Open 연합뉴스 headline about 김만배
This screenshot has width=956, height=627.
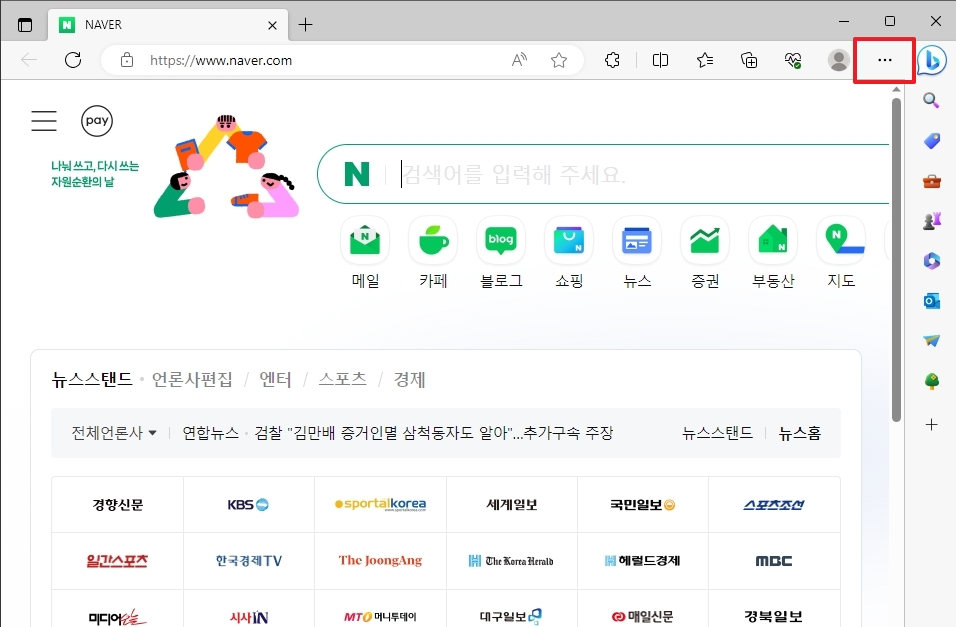click(433, 433)
